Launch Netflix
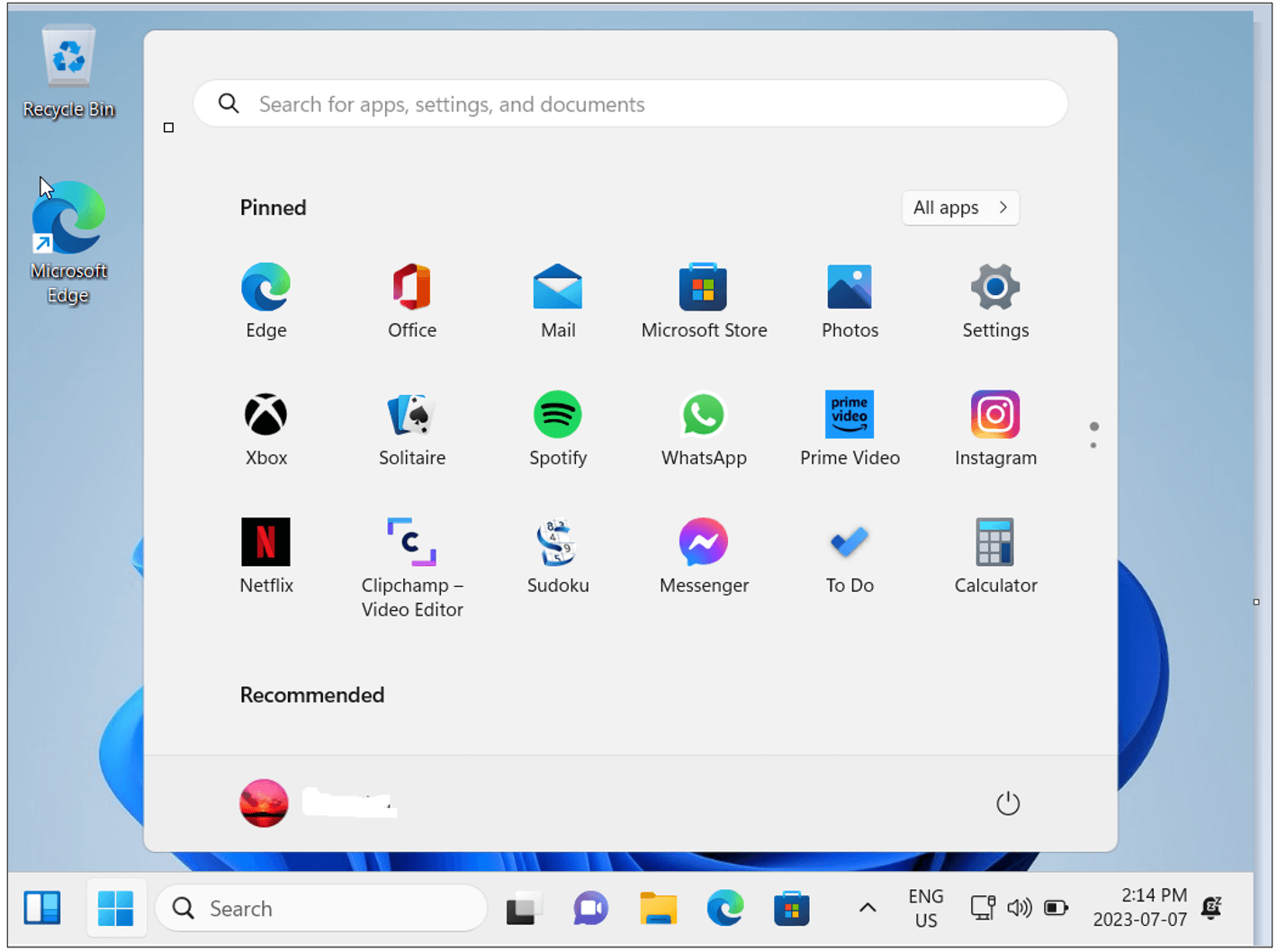This screenshot has height=952, width=1277. pos(266,556)
